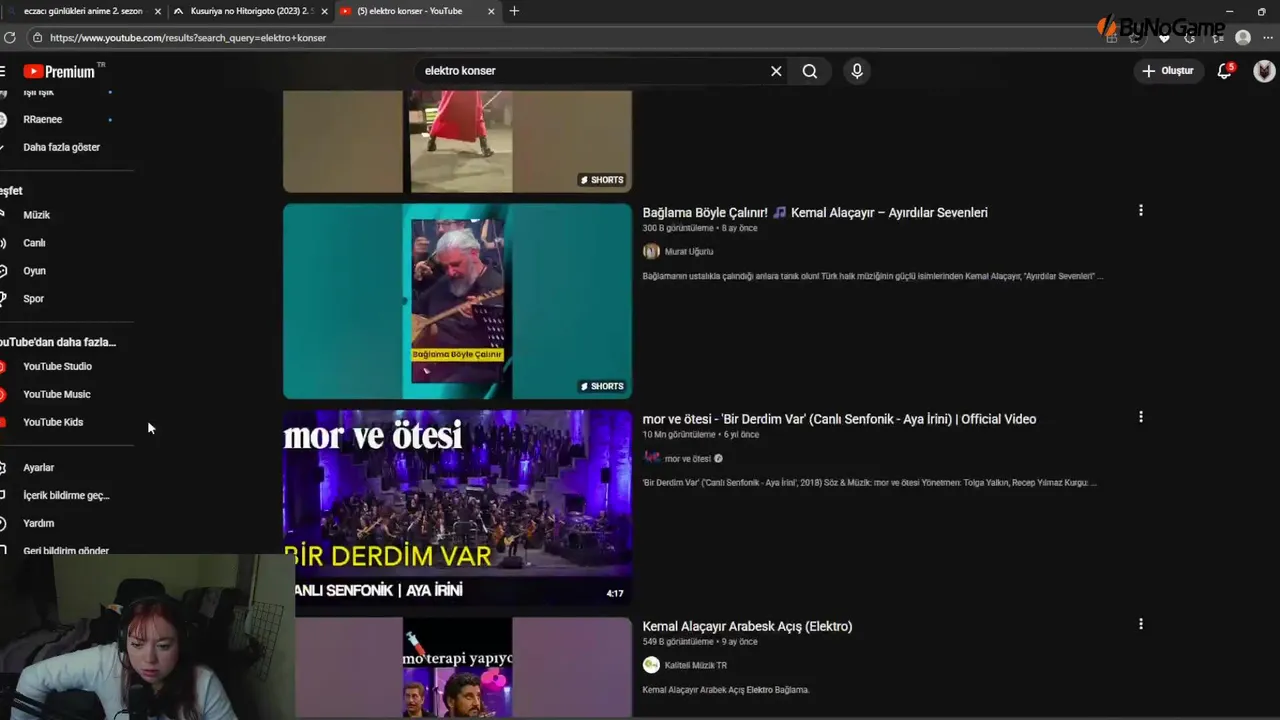Open browser profile icon

coord(1243,37)
